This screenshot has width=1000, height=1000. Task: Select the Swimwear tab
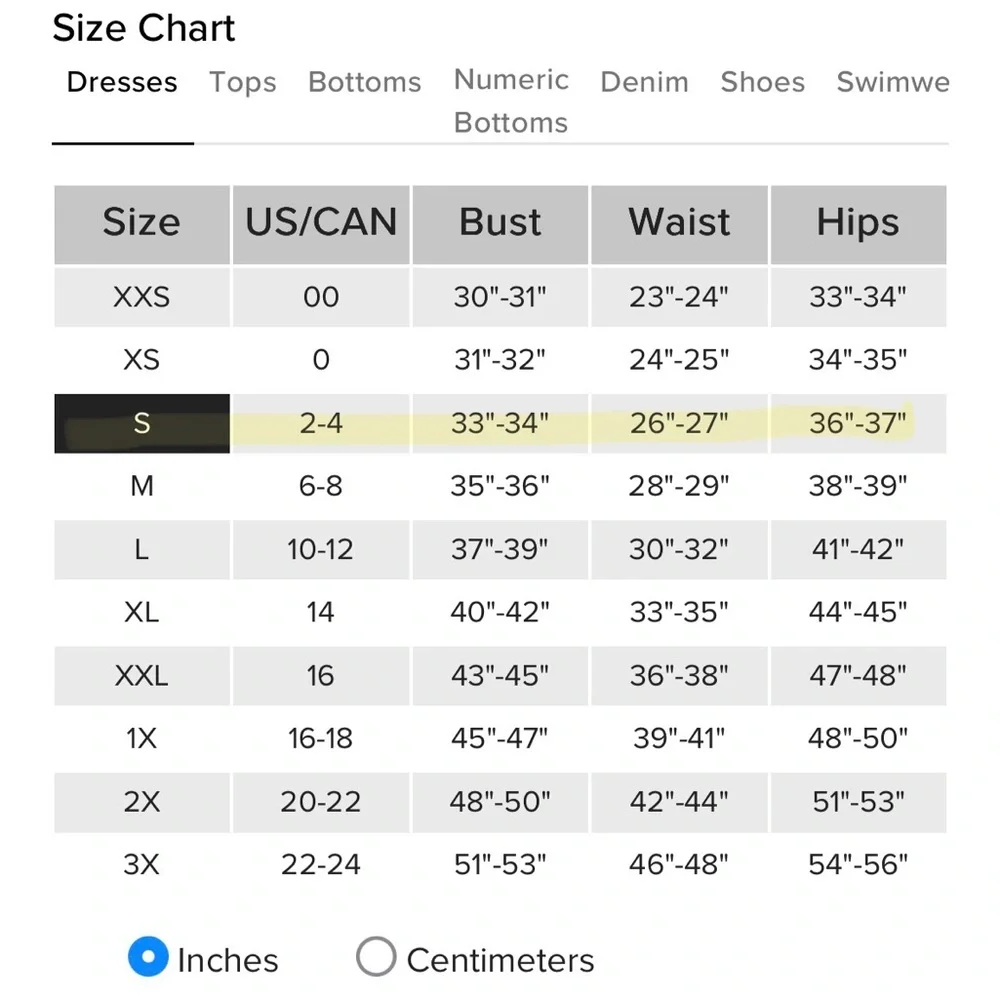[x=893, y=82]
